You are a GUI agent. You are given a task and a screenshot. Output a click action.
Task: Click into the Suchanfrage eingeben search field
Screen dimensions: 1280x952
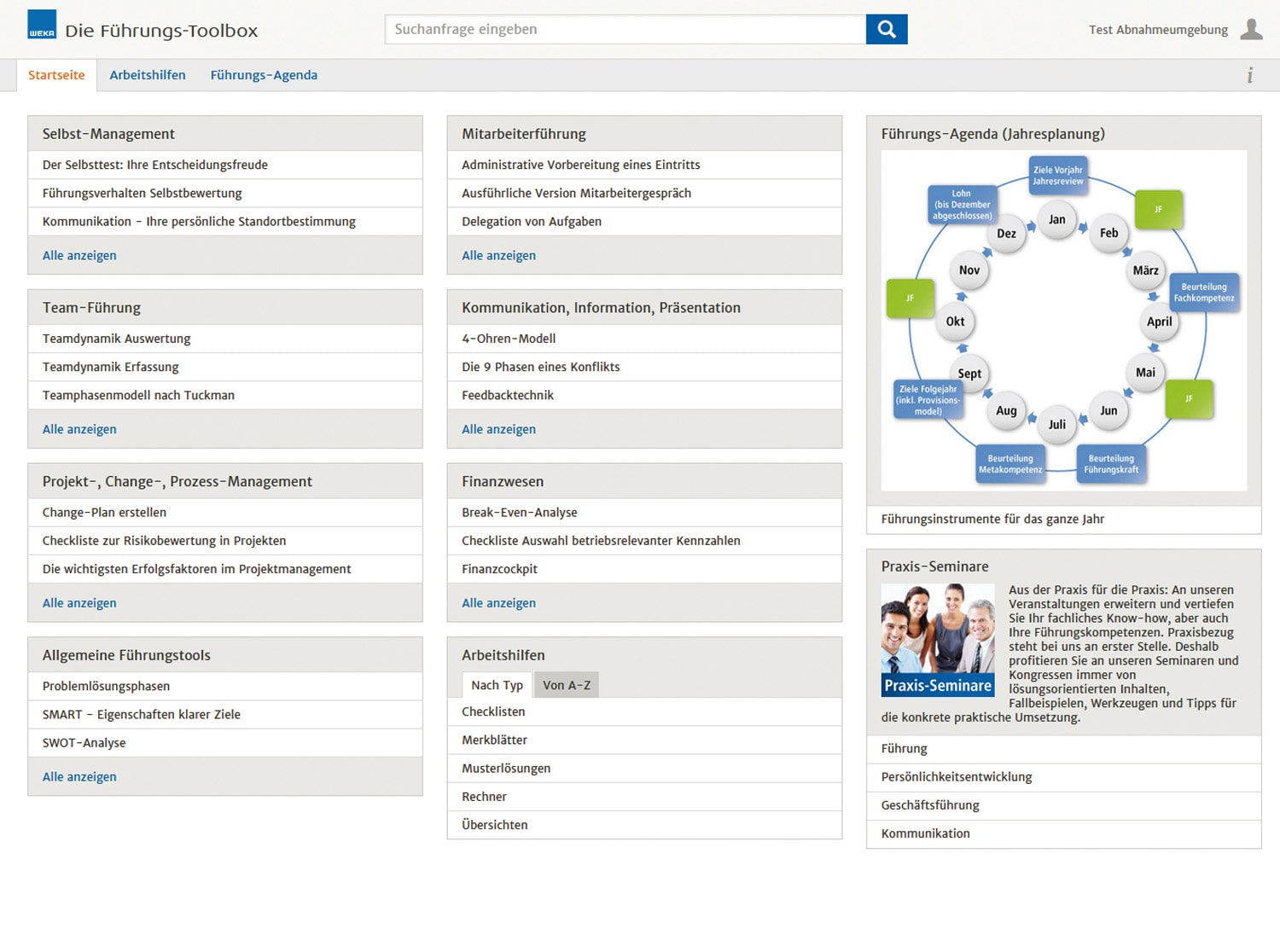[625, 29]
